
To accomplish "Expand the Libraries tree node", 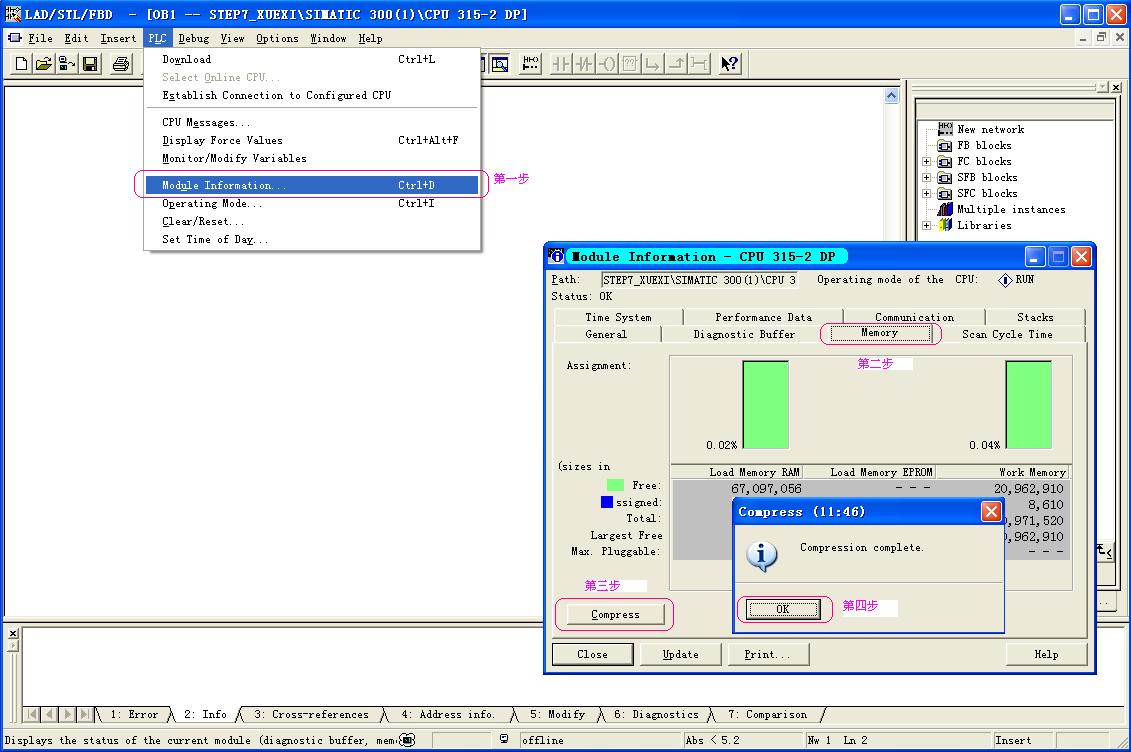I will tap(927, 226).
